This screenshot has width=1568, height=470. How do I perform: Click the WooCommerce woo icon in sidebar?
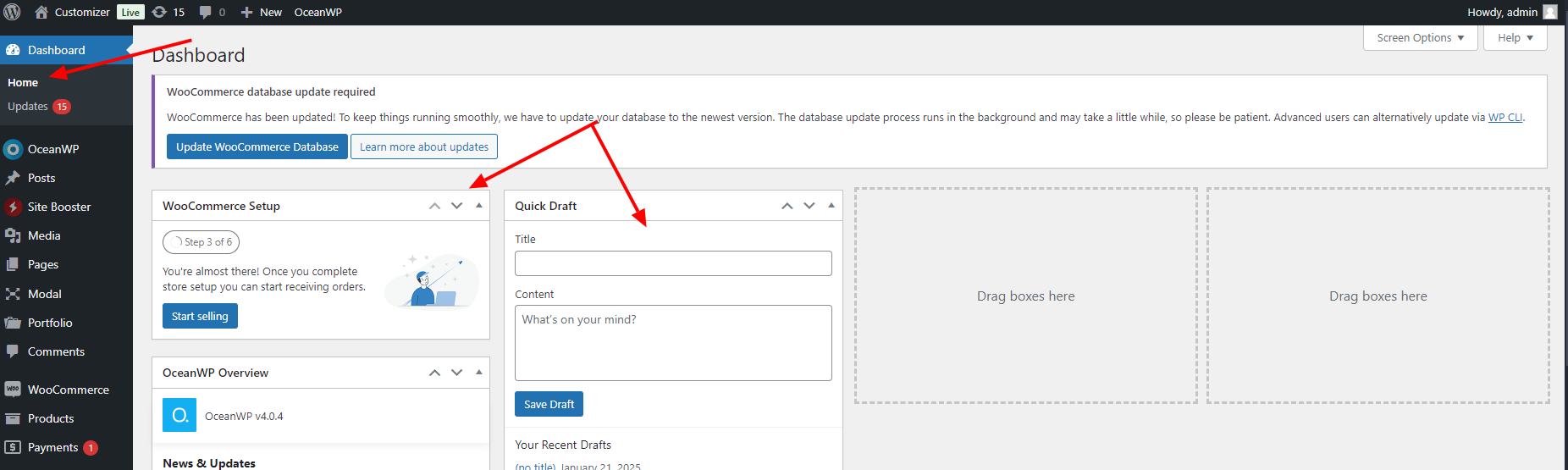coord(13,390)
